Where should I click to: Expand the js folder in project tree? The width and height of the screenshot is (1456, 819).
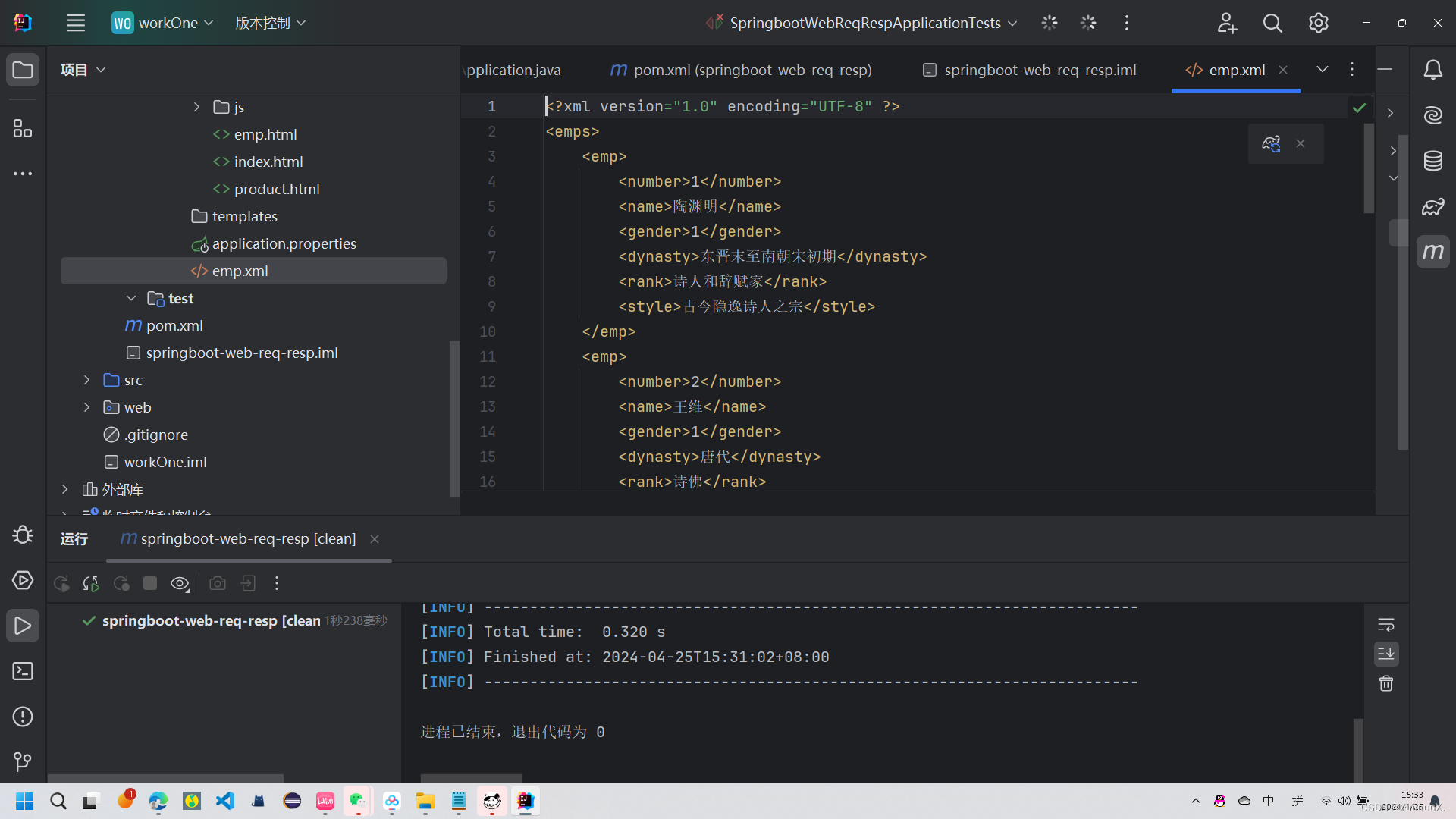click(196, 107)
